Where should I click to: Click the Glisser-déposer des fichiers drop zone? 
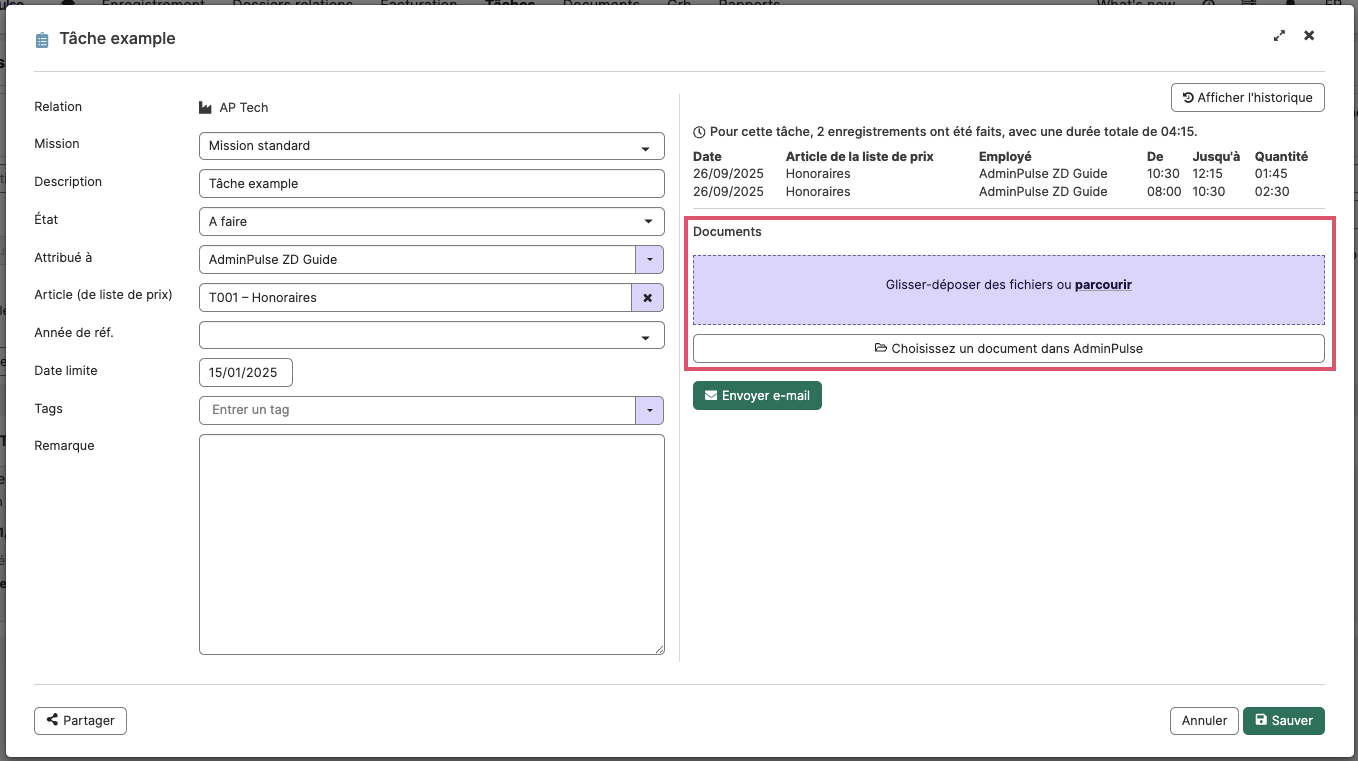click(x=1009, y=290)
